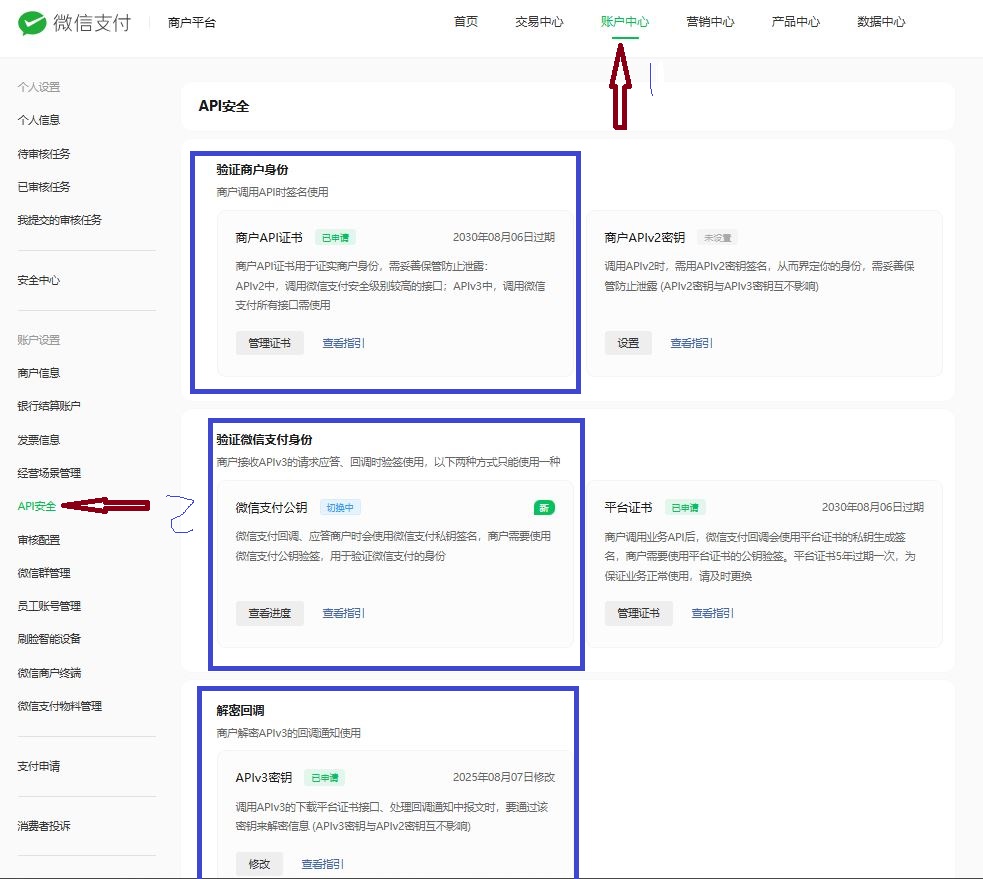Open 查看指引 link for APIv3密钥
The image size is (983, 879).
(x=322, y=864)
